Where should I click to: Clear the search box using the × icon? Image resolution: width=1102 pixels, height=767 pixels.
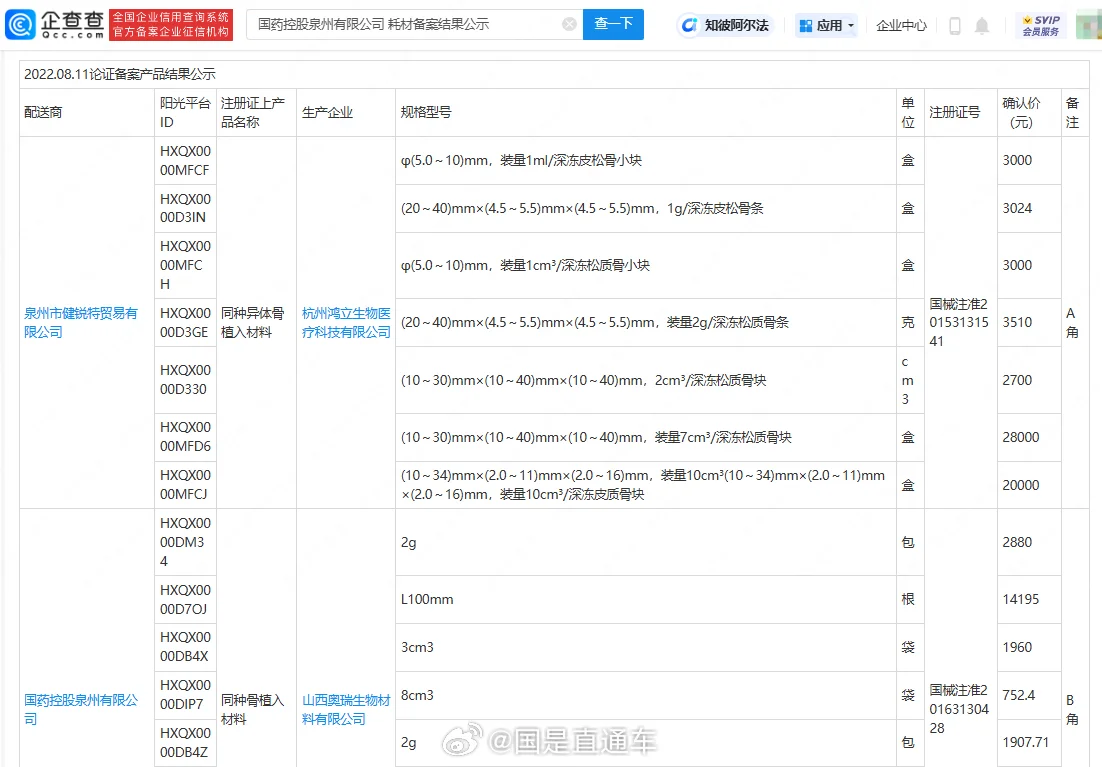(x=569, y=24)
